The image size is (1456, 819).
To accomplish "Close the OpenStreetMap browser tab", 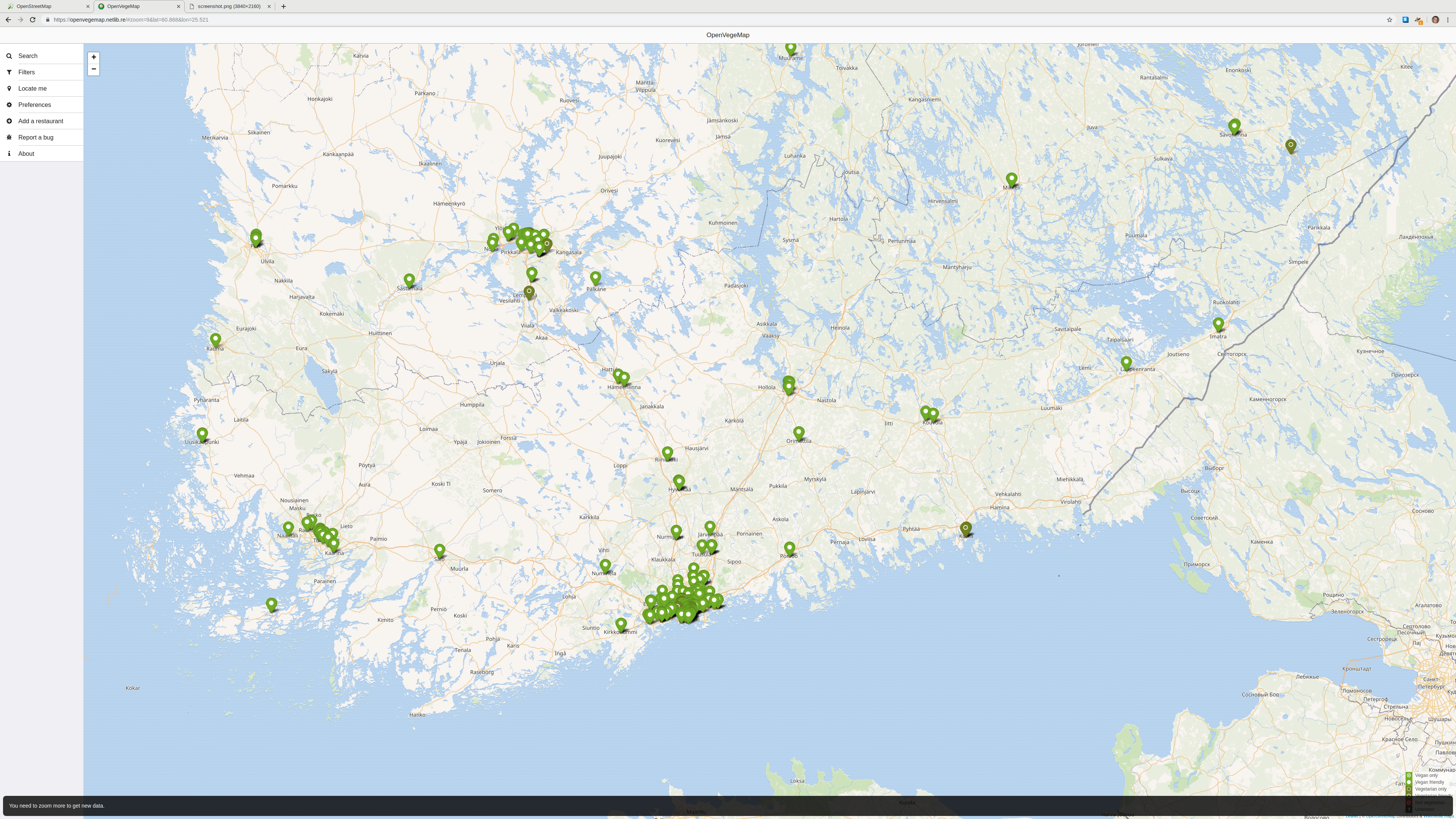I will click(88, 6).
